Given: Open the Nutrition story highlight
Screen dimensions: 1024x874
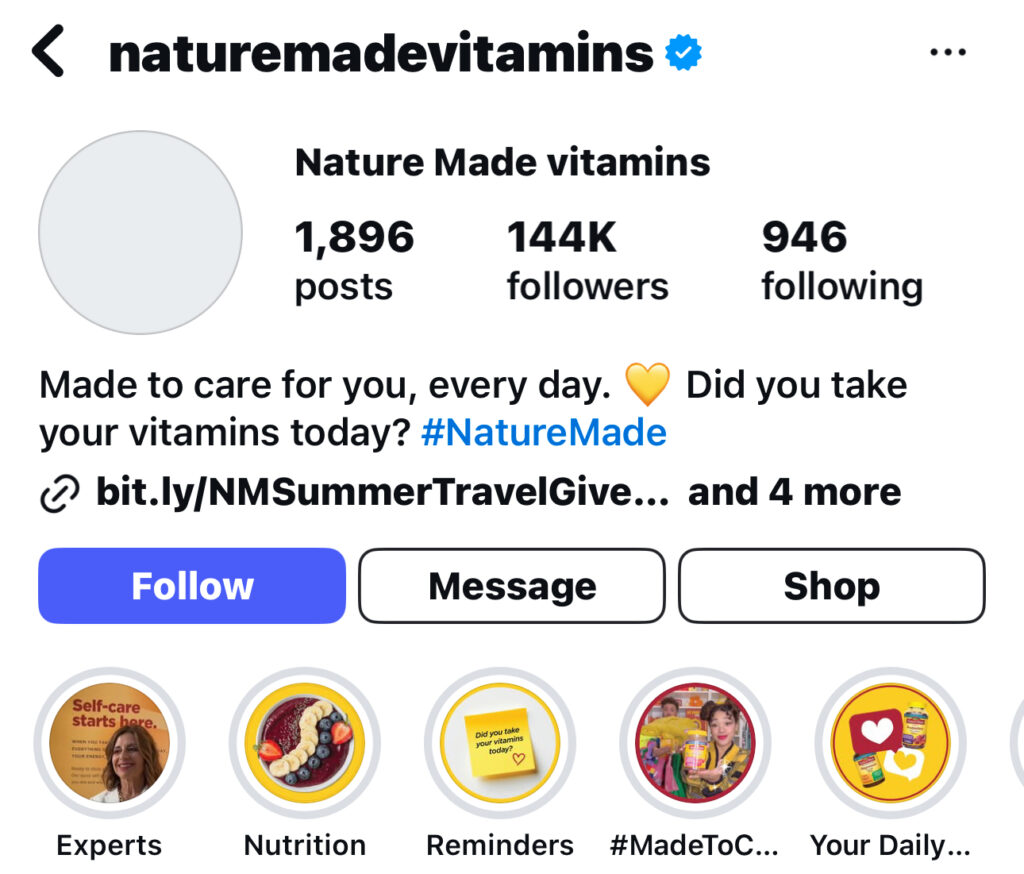Looking at the screenshot, I should click(x=305, y=742).
